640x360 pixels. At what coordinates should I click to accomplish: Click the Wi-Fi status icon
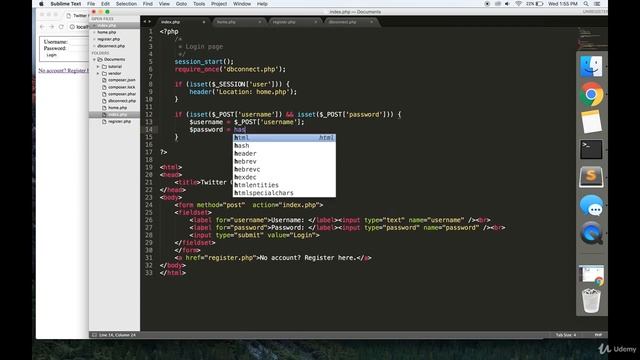[x=518, y=4]
